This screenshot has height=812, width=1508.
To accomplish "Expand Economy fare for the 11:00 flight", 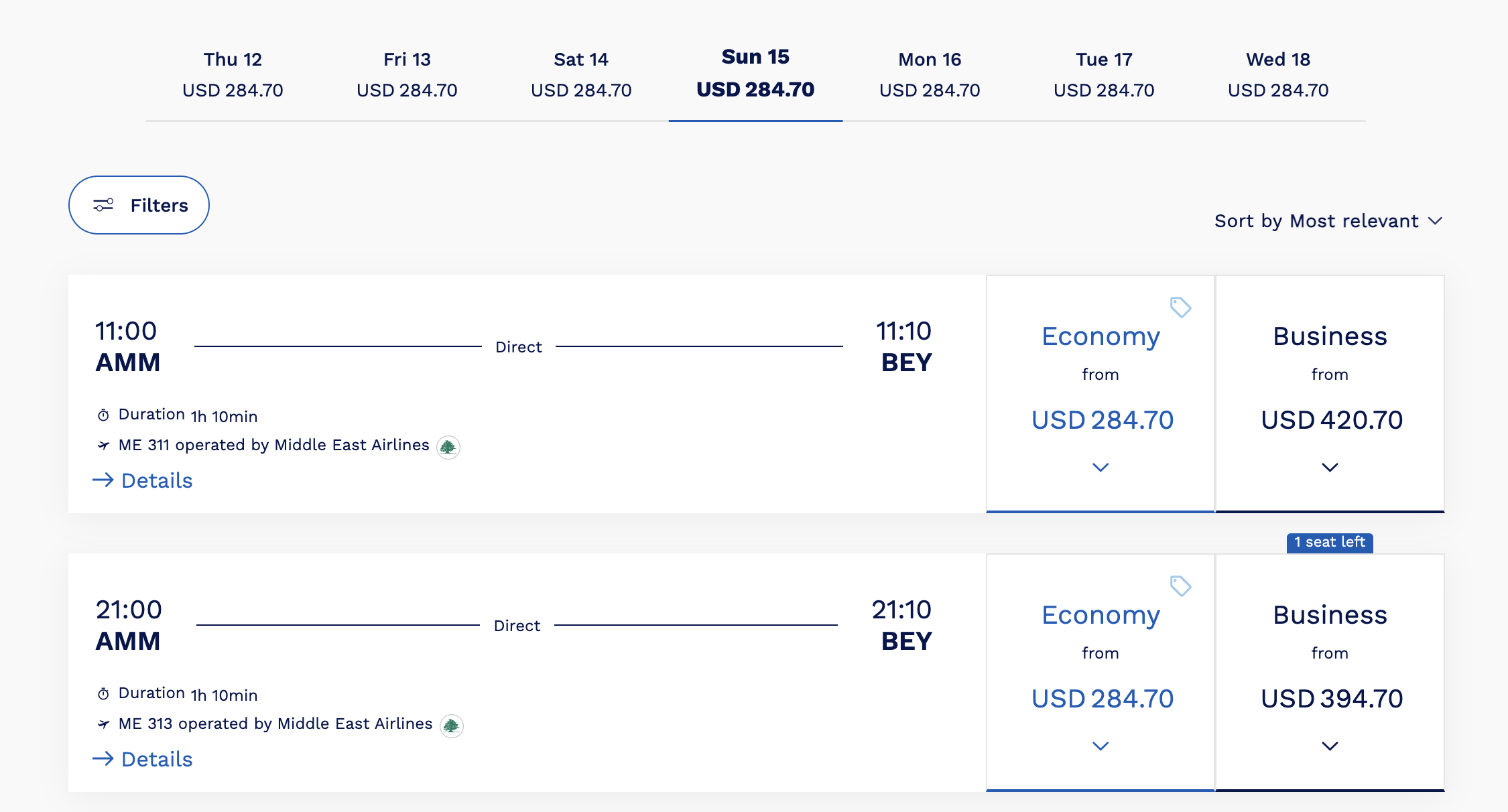I will pos(1101,467).
